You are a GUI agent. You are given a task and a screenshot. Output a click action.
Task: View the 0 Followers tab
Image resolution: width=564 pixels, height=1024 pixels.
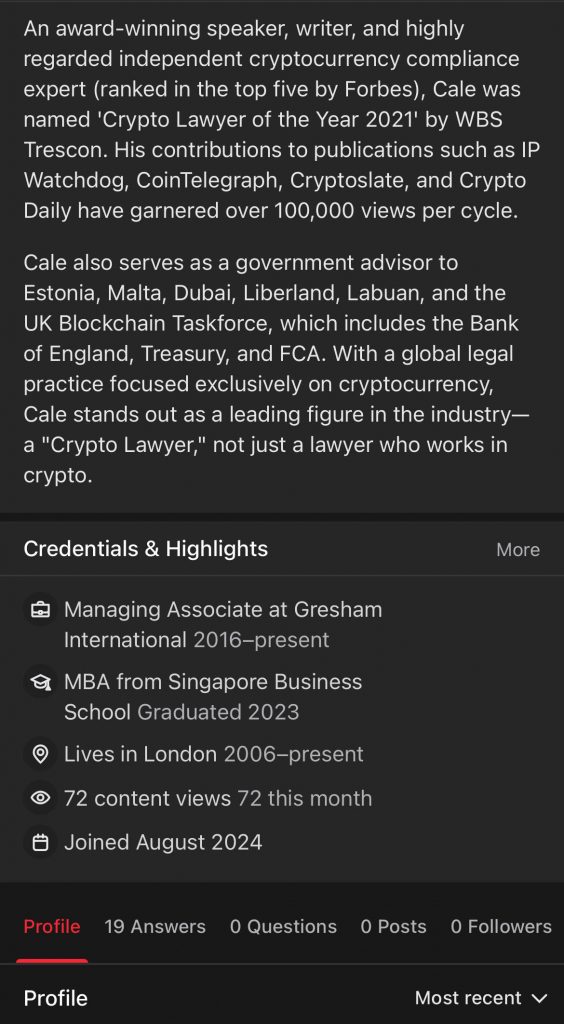[x=501, y=926]
